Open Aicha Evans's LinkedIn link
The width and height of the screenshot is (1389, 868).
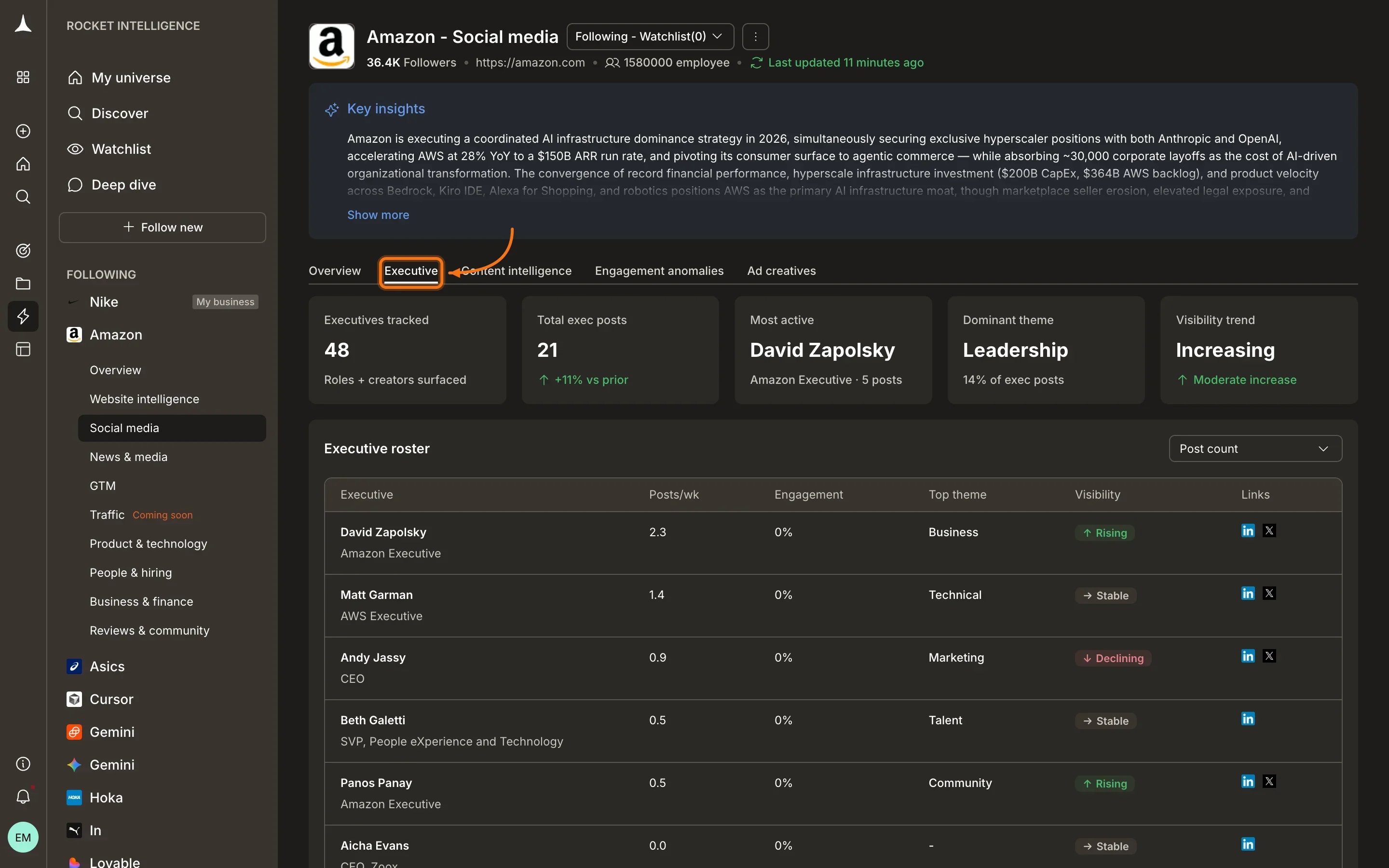1248,844
